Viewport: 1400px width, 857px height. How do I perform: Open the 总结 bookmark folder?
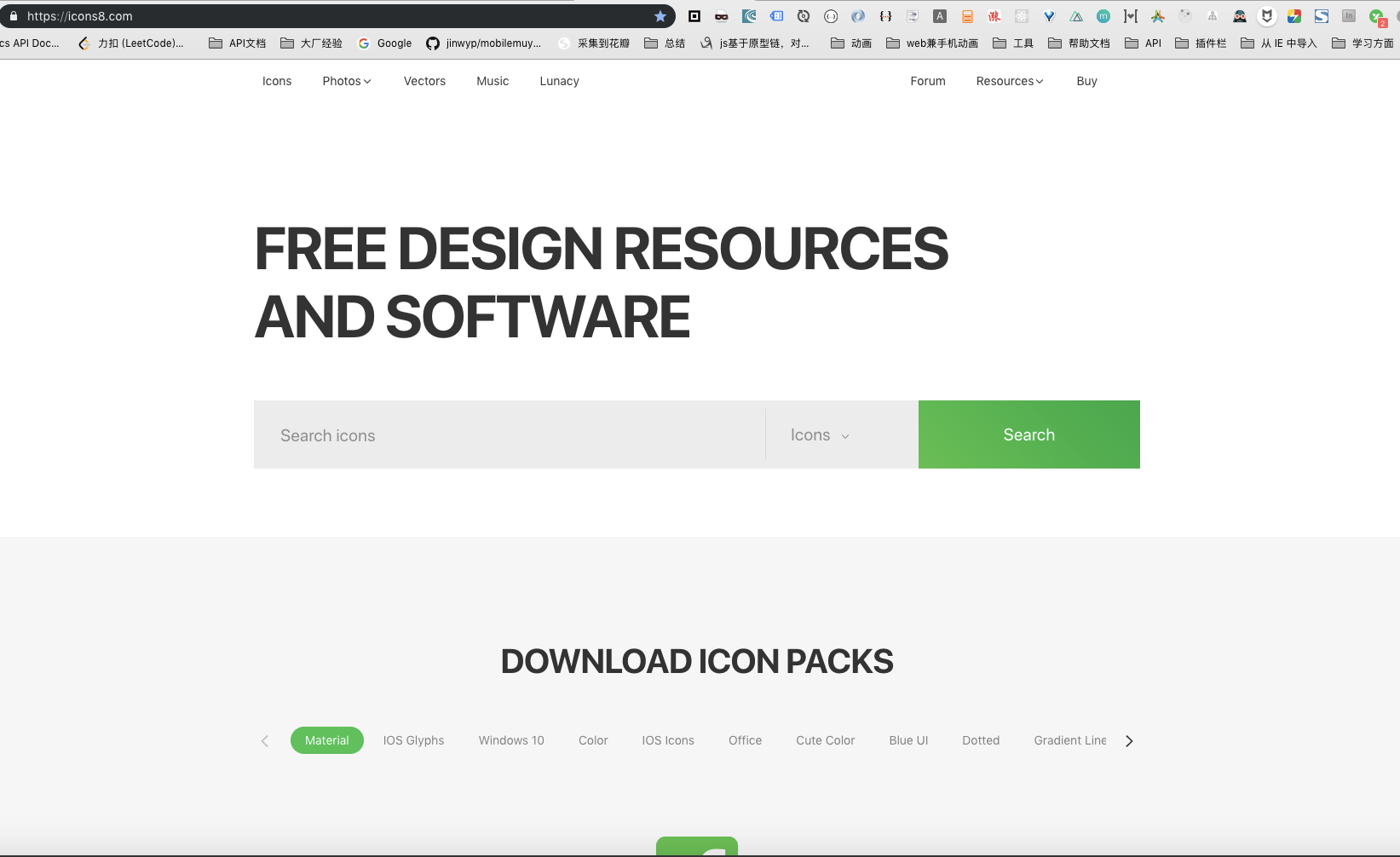point(665,43)
